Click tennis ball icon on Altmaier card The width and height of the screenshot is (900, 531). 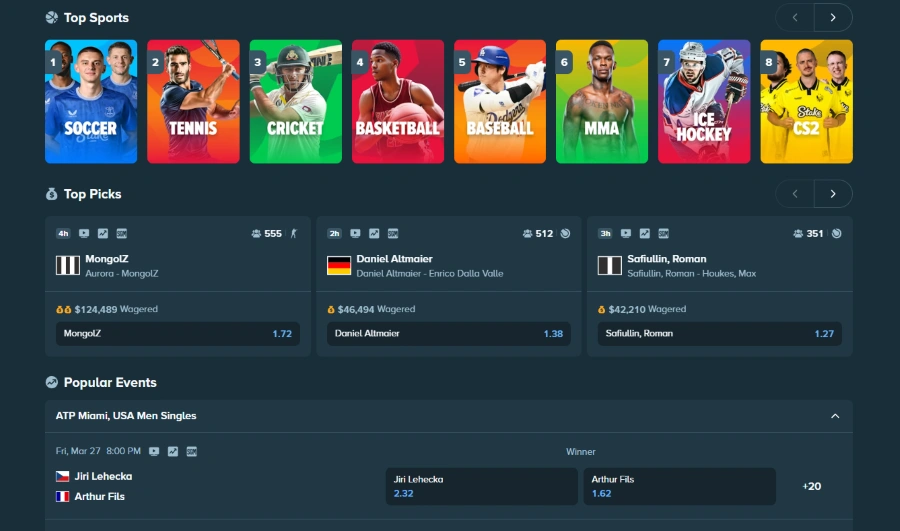(565, 234)
